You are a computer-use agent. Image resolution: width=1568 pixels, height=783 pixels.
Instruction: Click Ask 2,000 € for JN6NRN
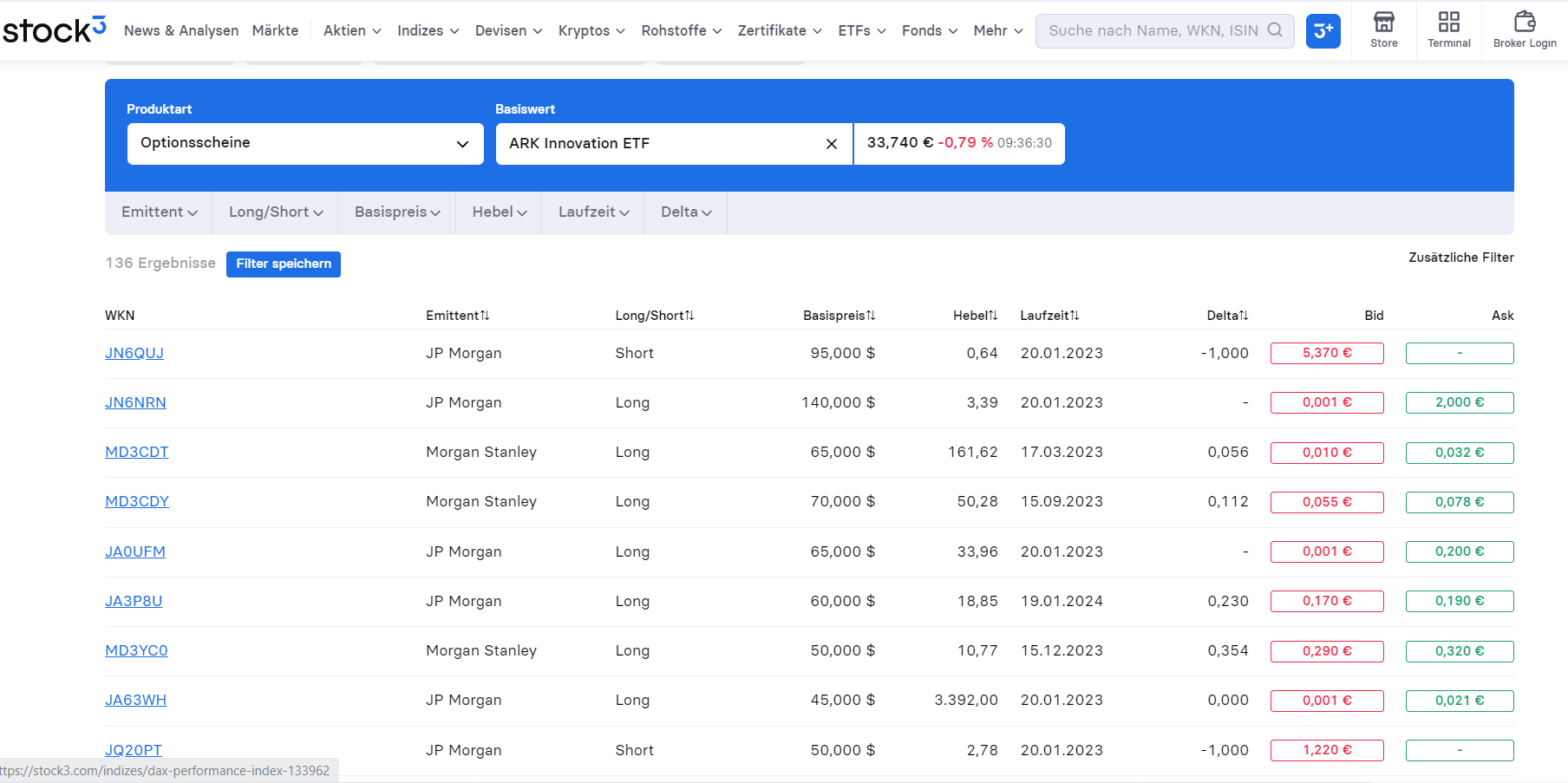(x=1460, y=402)
